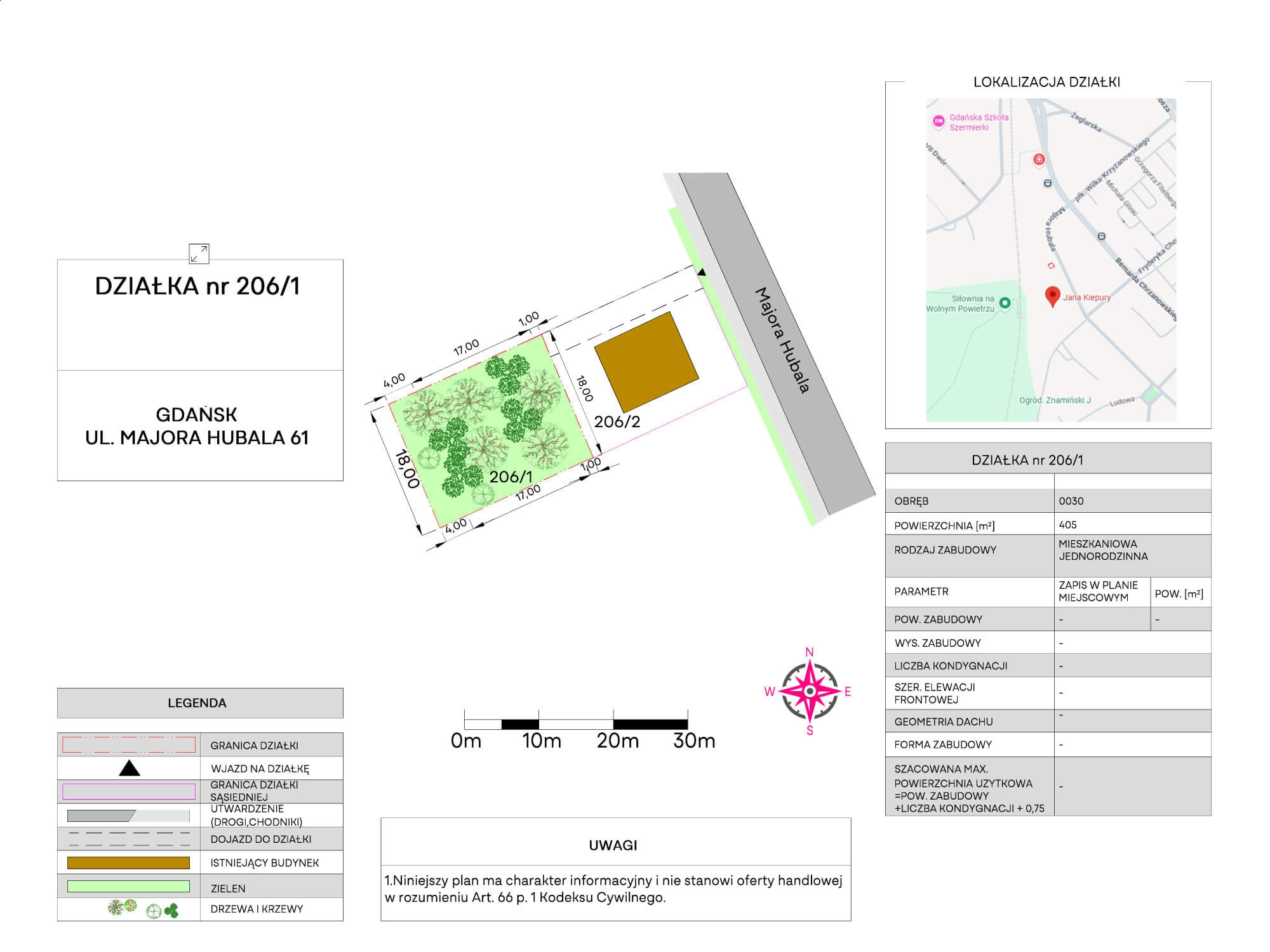Click the brown existing building on plot 206/2
Viewport: 1270px width, 952px height.
[x=646, y=362]
